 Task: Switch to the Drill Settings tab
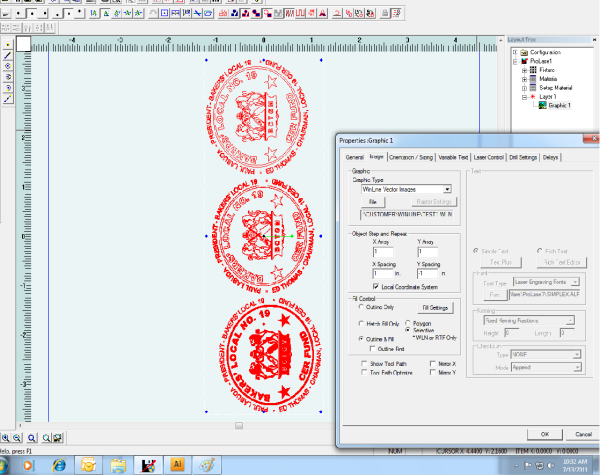coord(523,157)
